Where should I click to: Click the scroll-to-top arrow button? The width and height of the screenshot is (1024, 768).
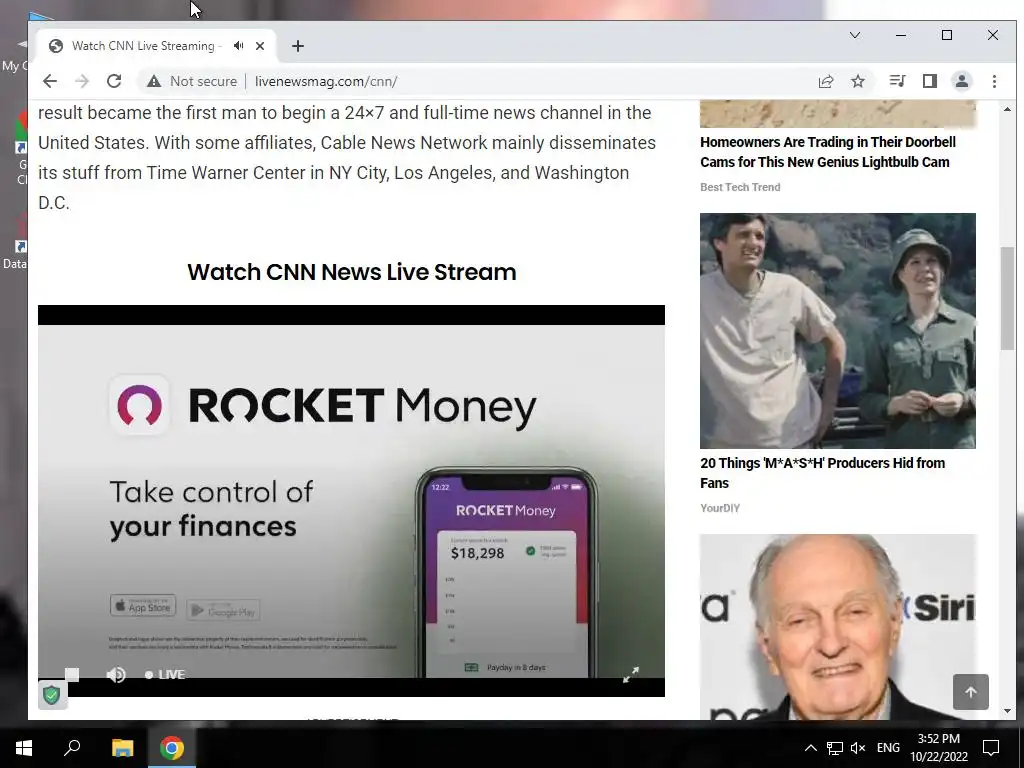(x=970, y=692)
